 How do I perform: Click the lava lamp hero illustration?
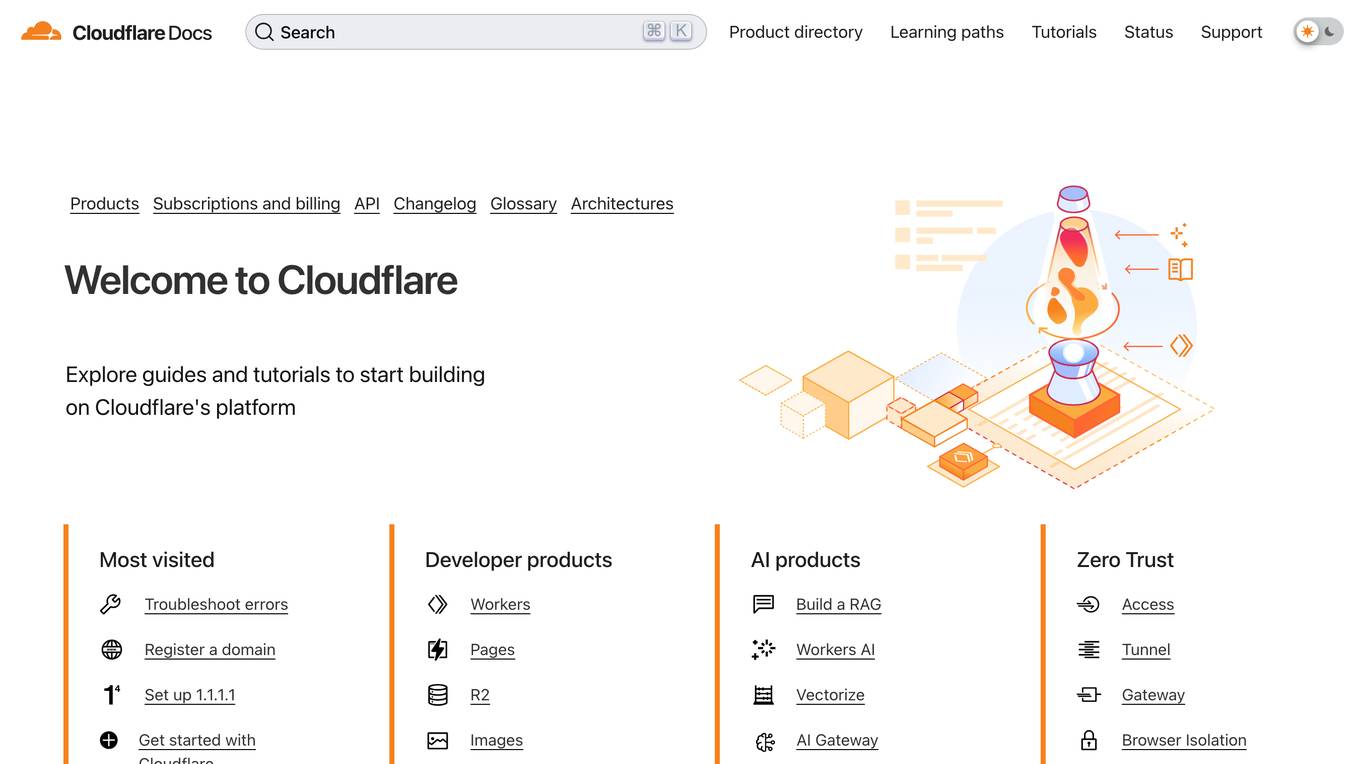(x=977, y=337)
